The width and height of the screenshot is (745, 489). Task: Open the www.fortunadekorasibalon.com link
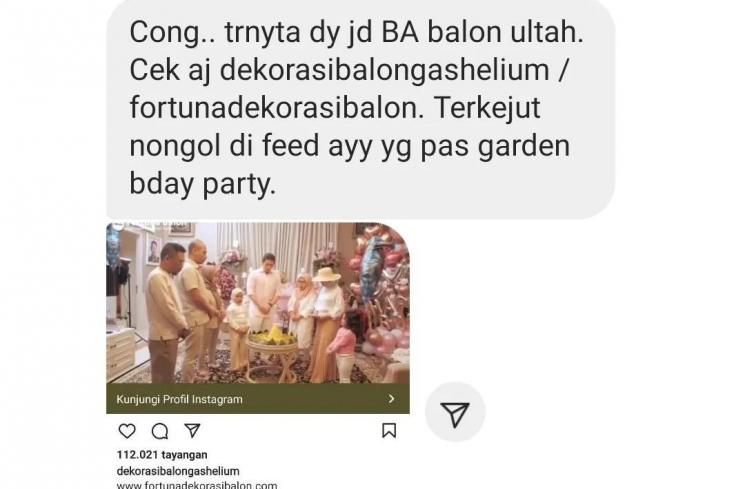click(197, 485)
